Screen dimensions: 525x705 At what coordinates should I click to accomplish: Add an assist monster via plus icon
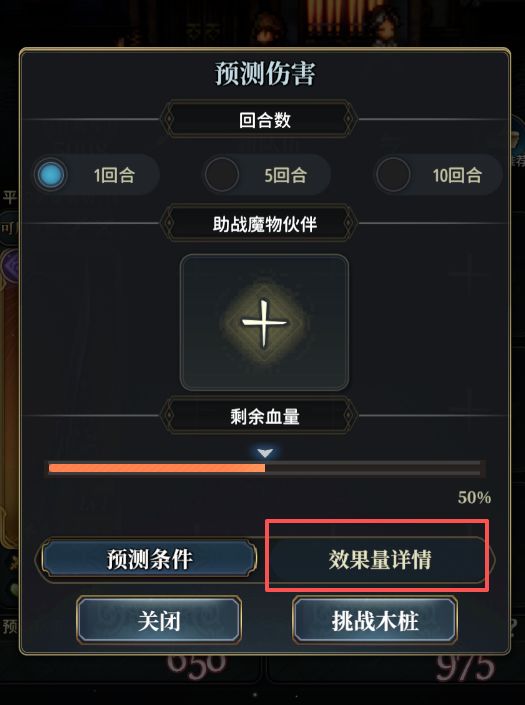coord(264,322)
